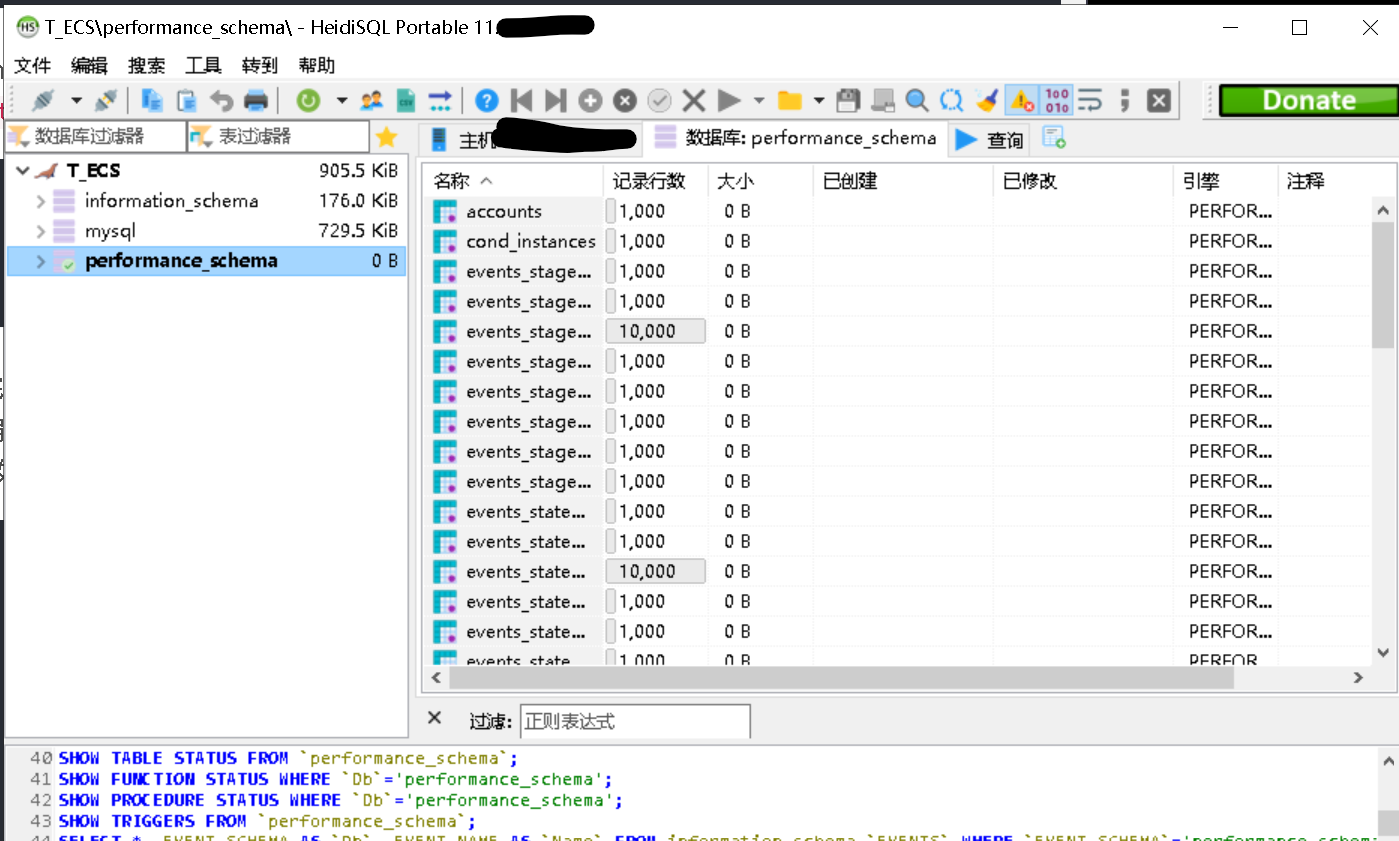The height and width of the screenshot is (841, 1399).
Task: Open the session manager connect icon
Action: pos(44,100)
